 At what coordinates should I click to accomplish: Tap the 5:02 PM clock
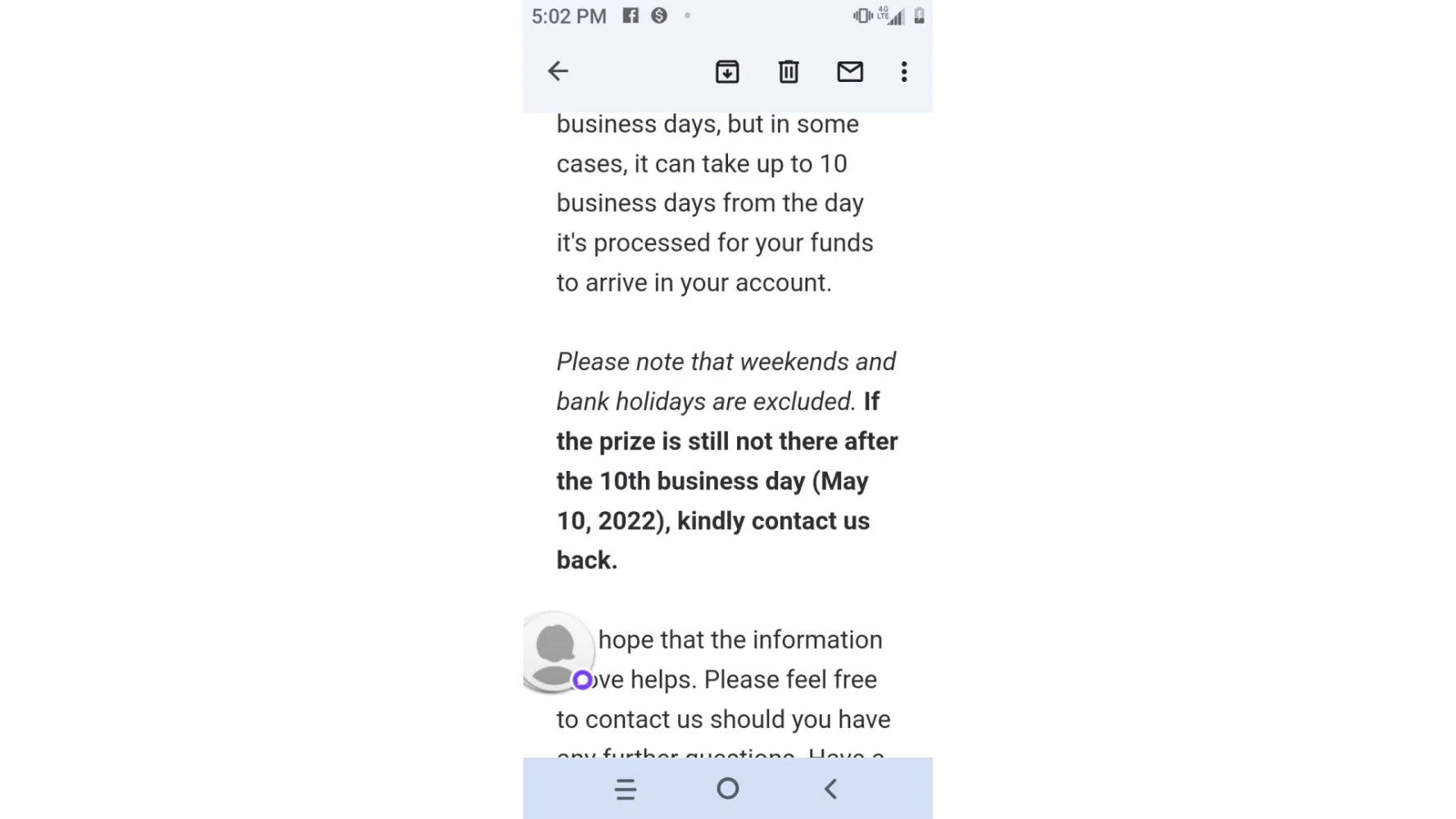coord(569,16)
